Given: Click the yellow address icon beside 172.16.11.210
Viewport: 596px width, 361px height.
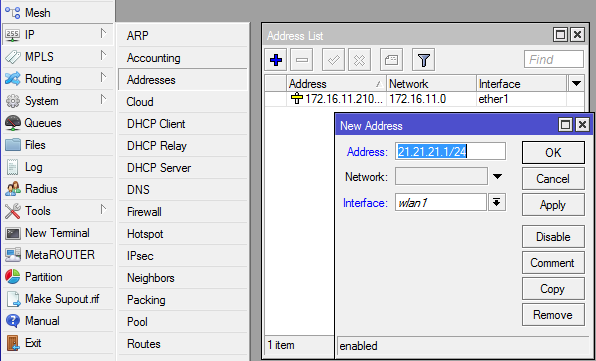Looking at the screenshot, I should (x=296, y=98).
